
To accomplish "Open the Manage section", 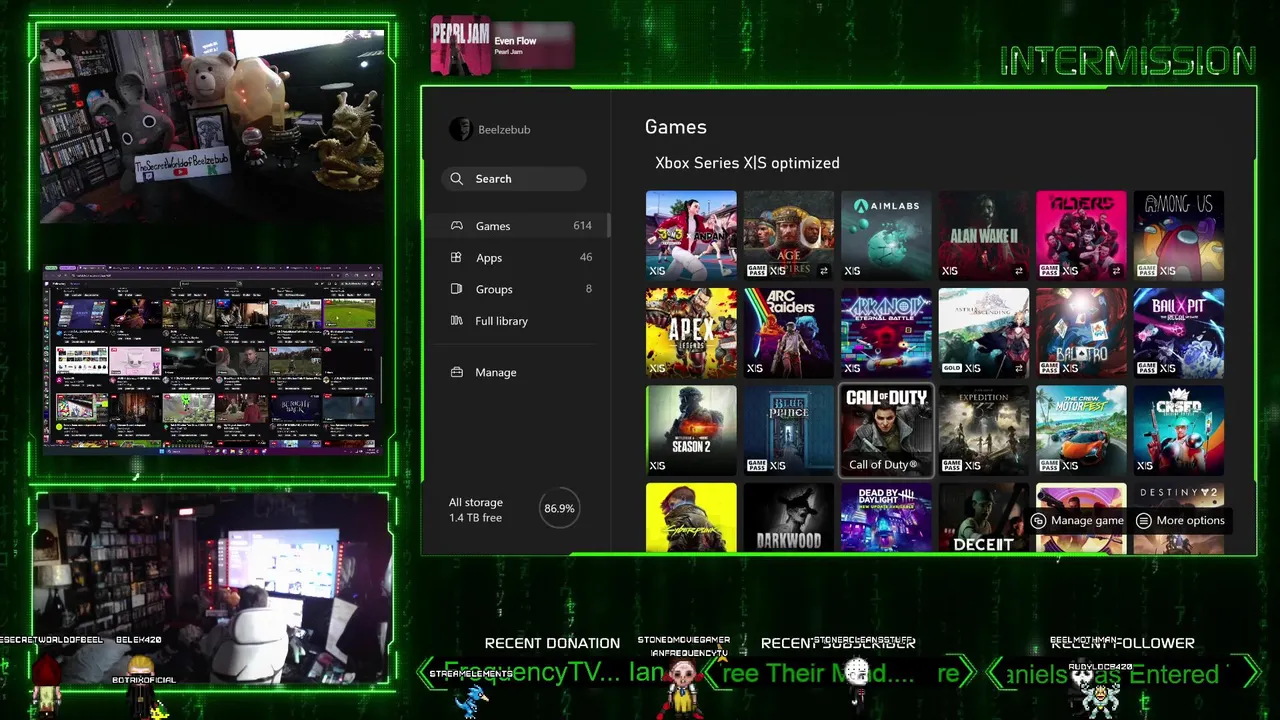I will click(522, 372).
